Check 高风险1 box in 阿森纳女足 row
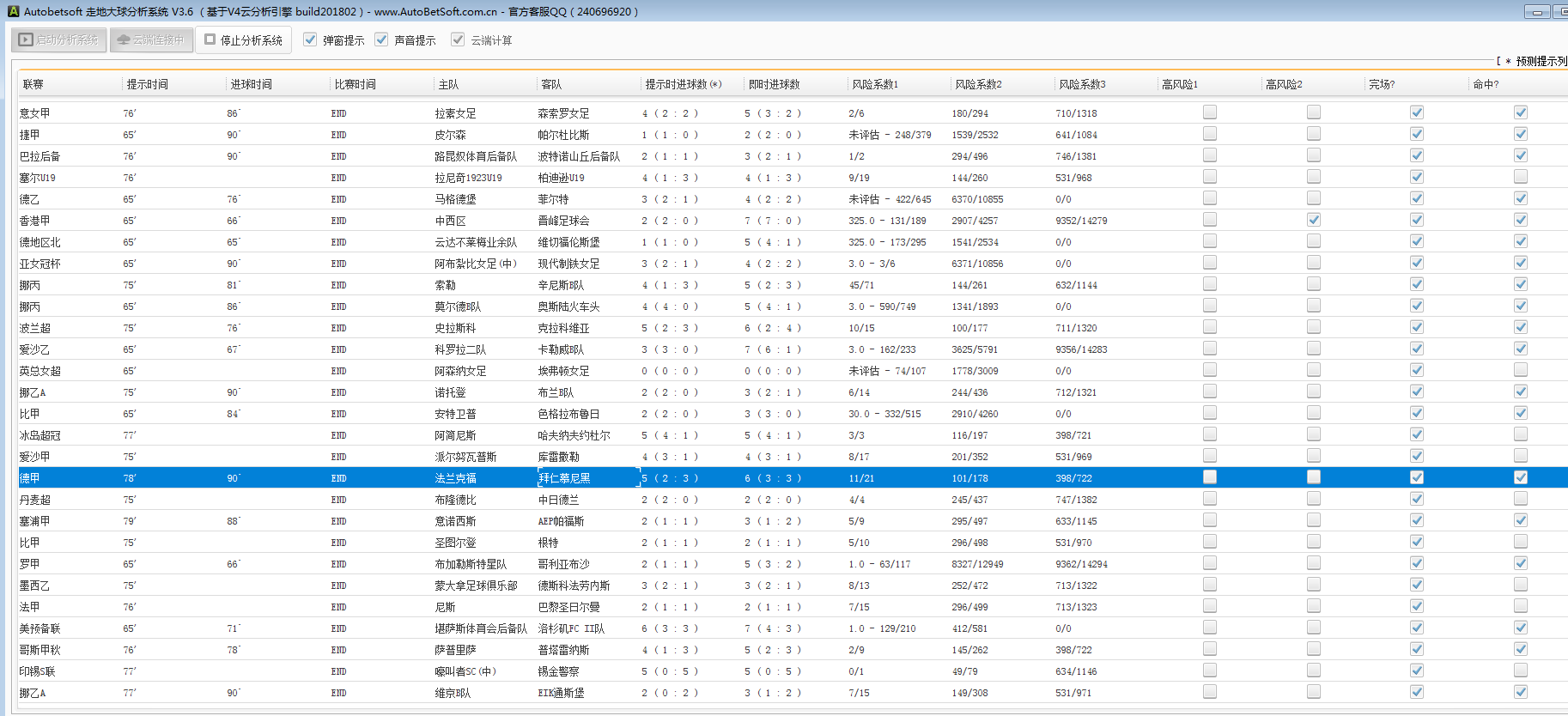Image resolution: width=1568 pixels, height=716 pixels. click(1209, 370)
